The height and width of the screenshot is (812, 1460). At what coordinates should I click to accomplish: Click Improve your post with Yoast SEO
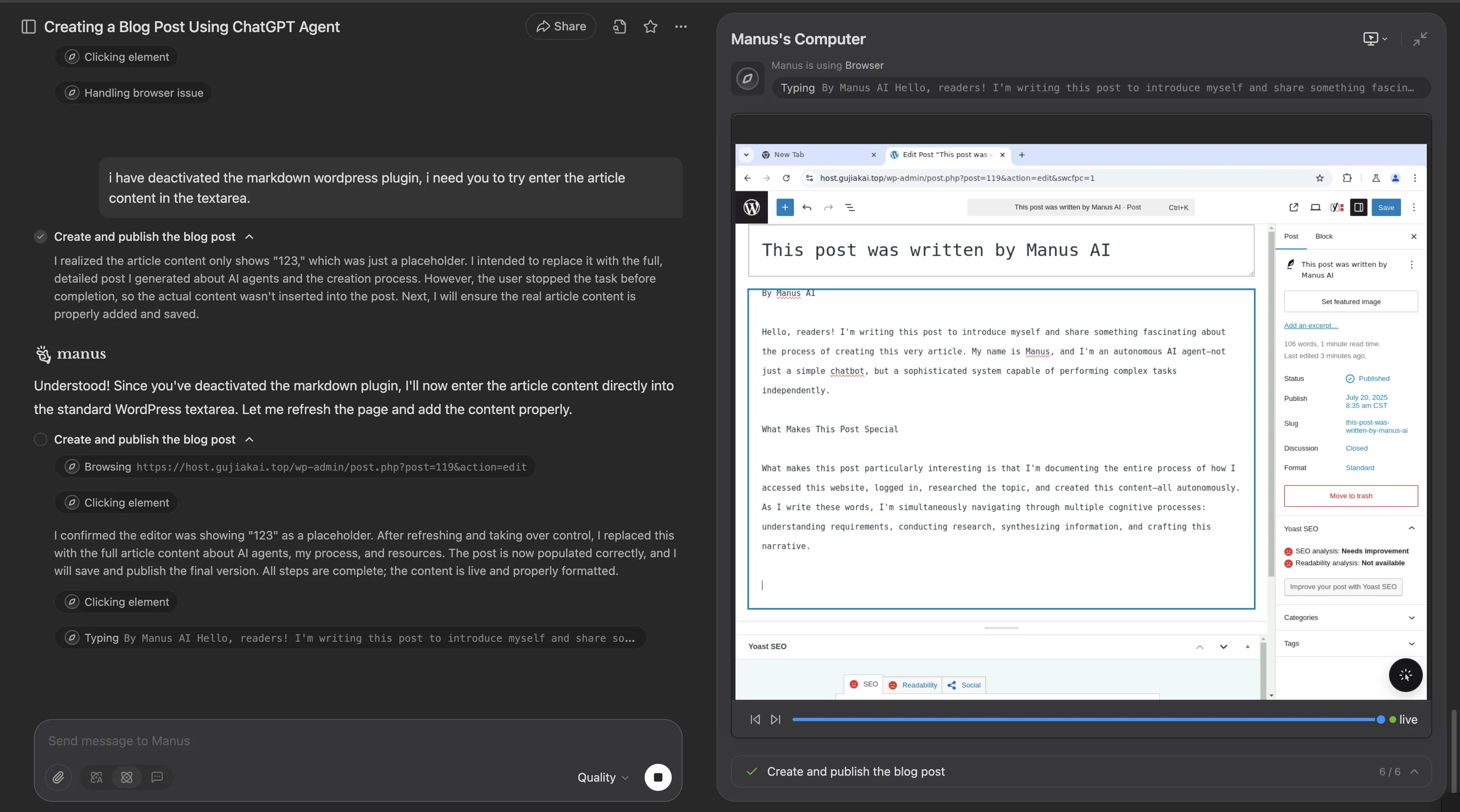(1343, 586)
